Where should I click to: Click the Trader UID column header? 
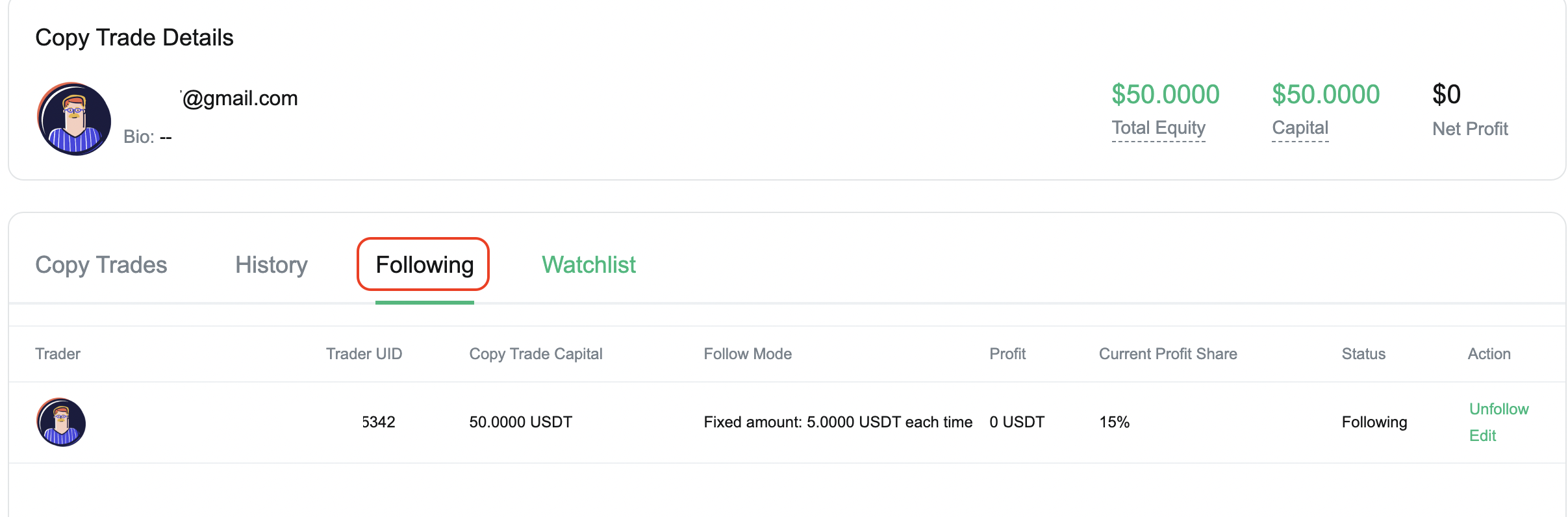[364, 354]
